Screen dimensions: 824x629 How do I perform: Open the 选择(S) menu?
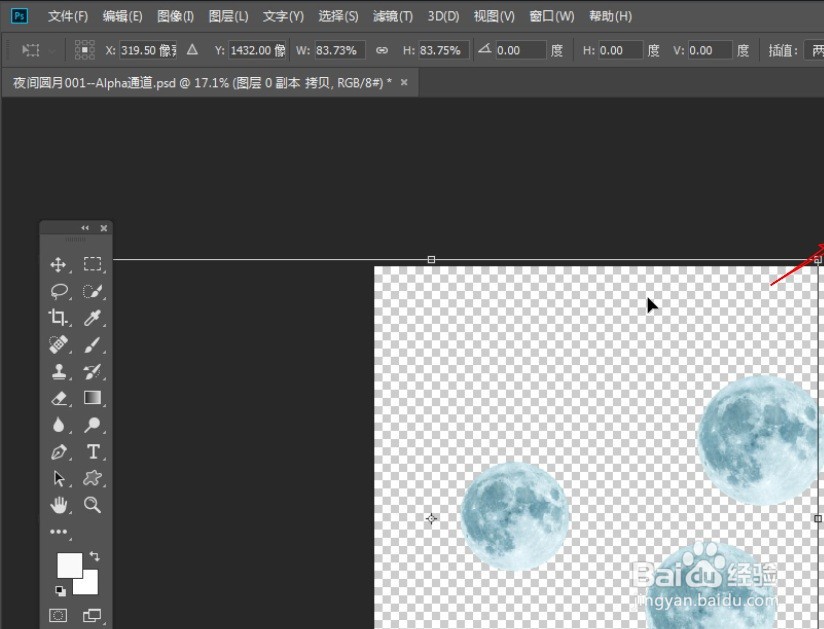click(338, 16)
